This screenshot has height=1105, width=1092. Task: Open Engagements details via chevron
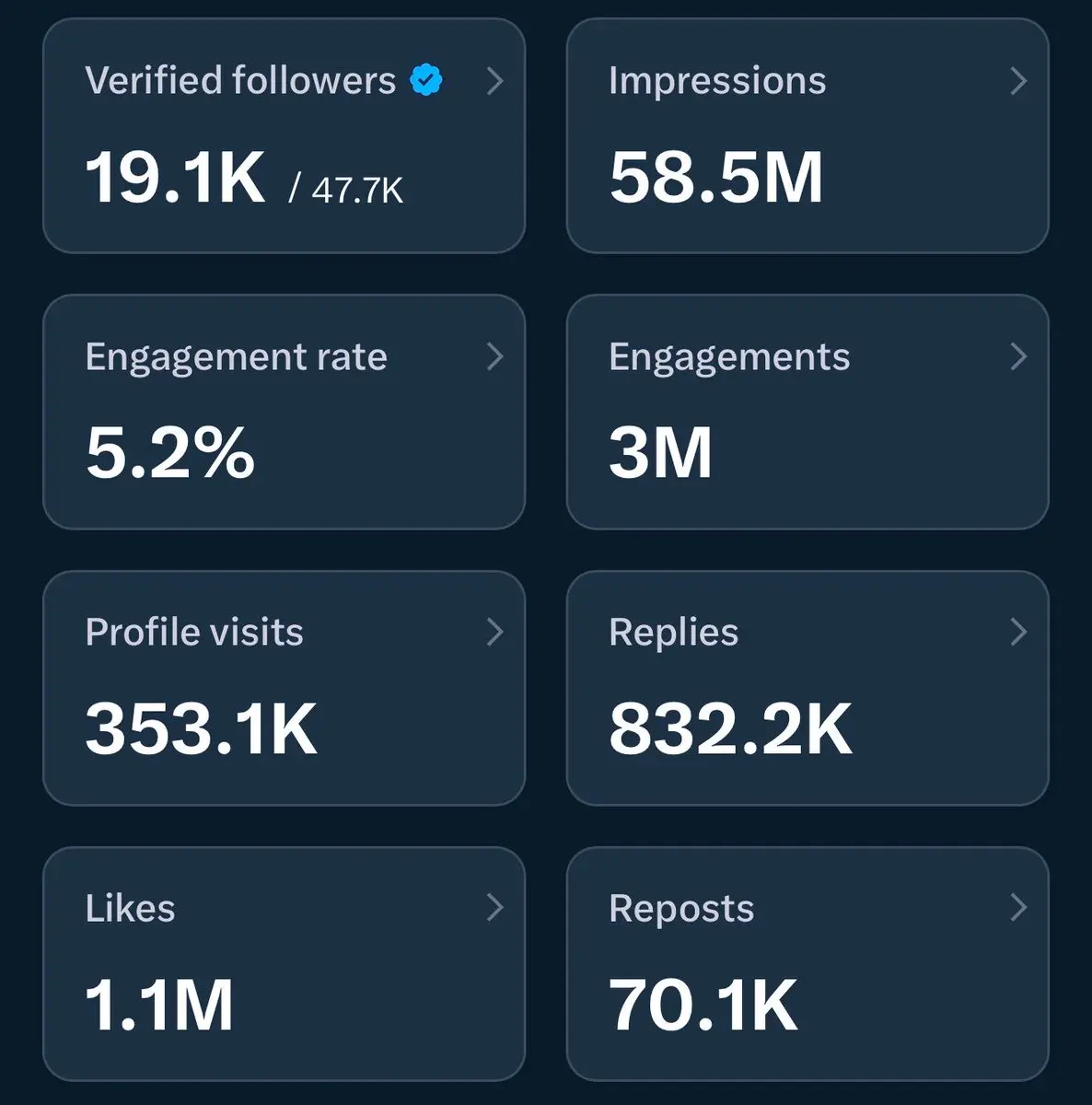pos(1018,356)
